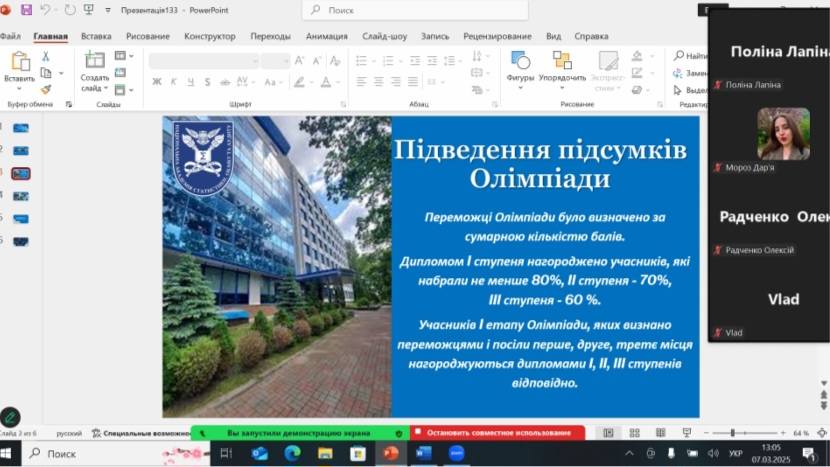Toggle bold formatting (Ж)
This screenshot has height=467, width=830.
pos(157,82)
